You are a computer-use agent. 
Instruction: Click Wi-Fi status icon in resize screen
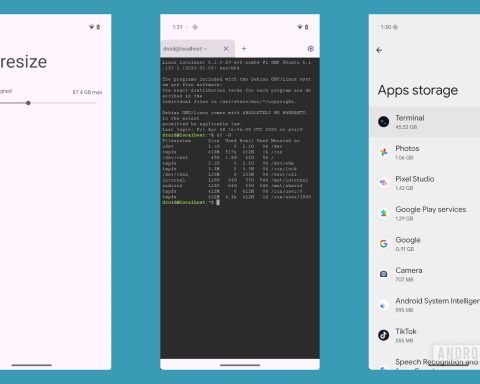92,27
